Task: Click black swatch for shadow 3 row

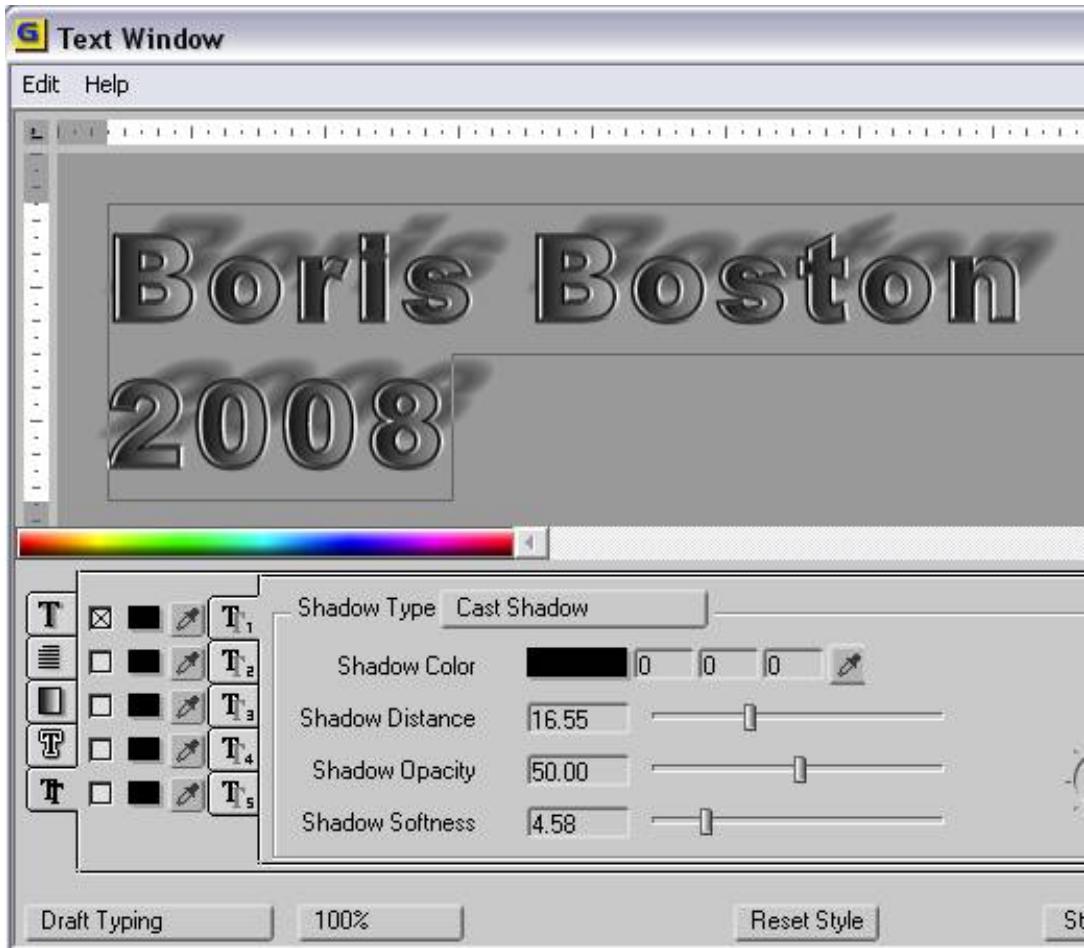Action: (144, 705)
